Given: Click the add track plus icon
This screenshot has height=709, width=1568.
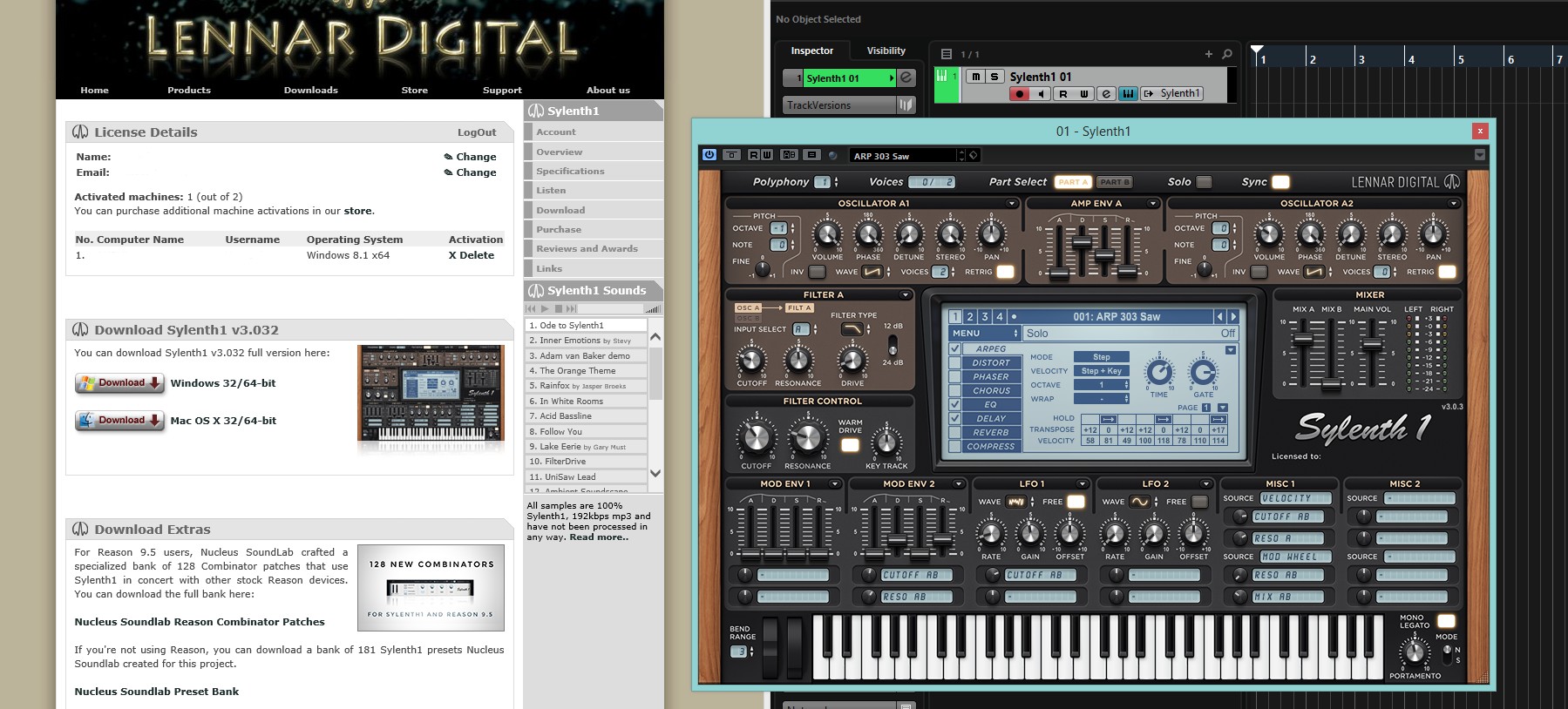Looking at the screenshot, I should click(1209, 54).
